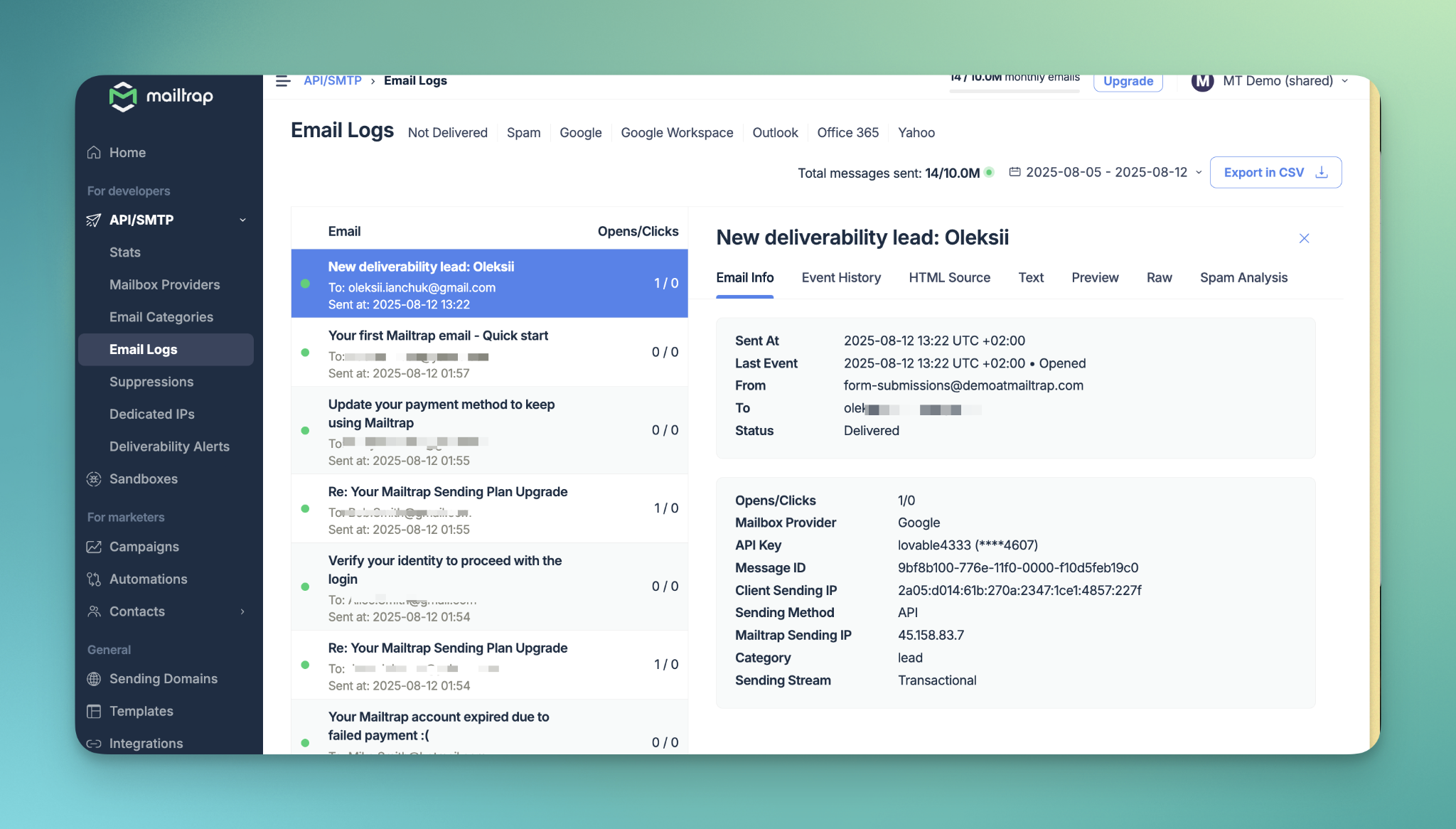
Task: Select 'Verify your identity to proceed' email row
Action: pos(489,587)
